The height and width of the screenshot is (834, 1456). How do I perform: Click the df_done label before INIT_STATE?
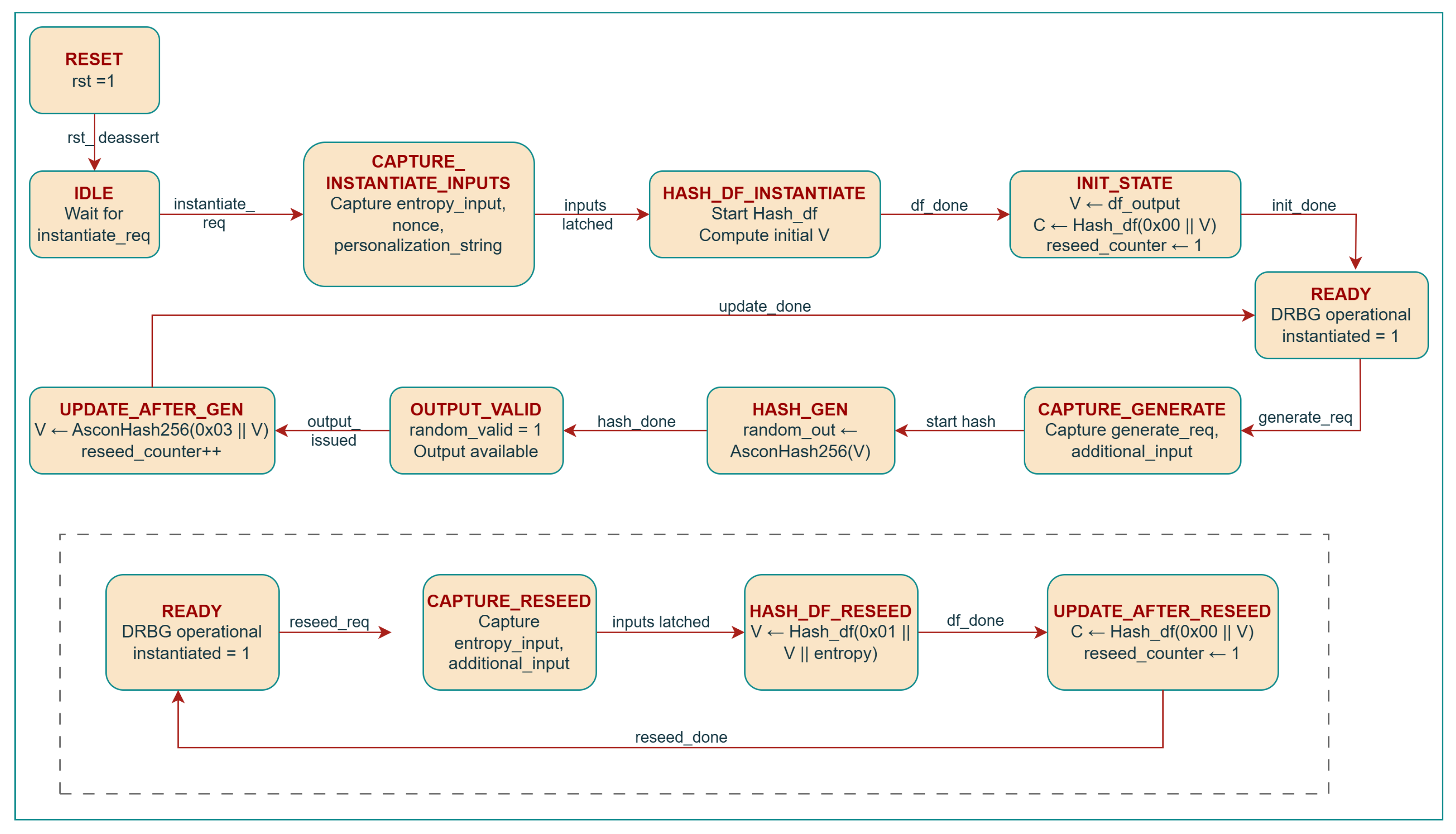point(939,205)
